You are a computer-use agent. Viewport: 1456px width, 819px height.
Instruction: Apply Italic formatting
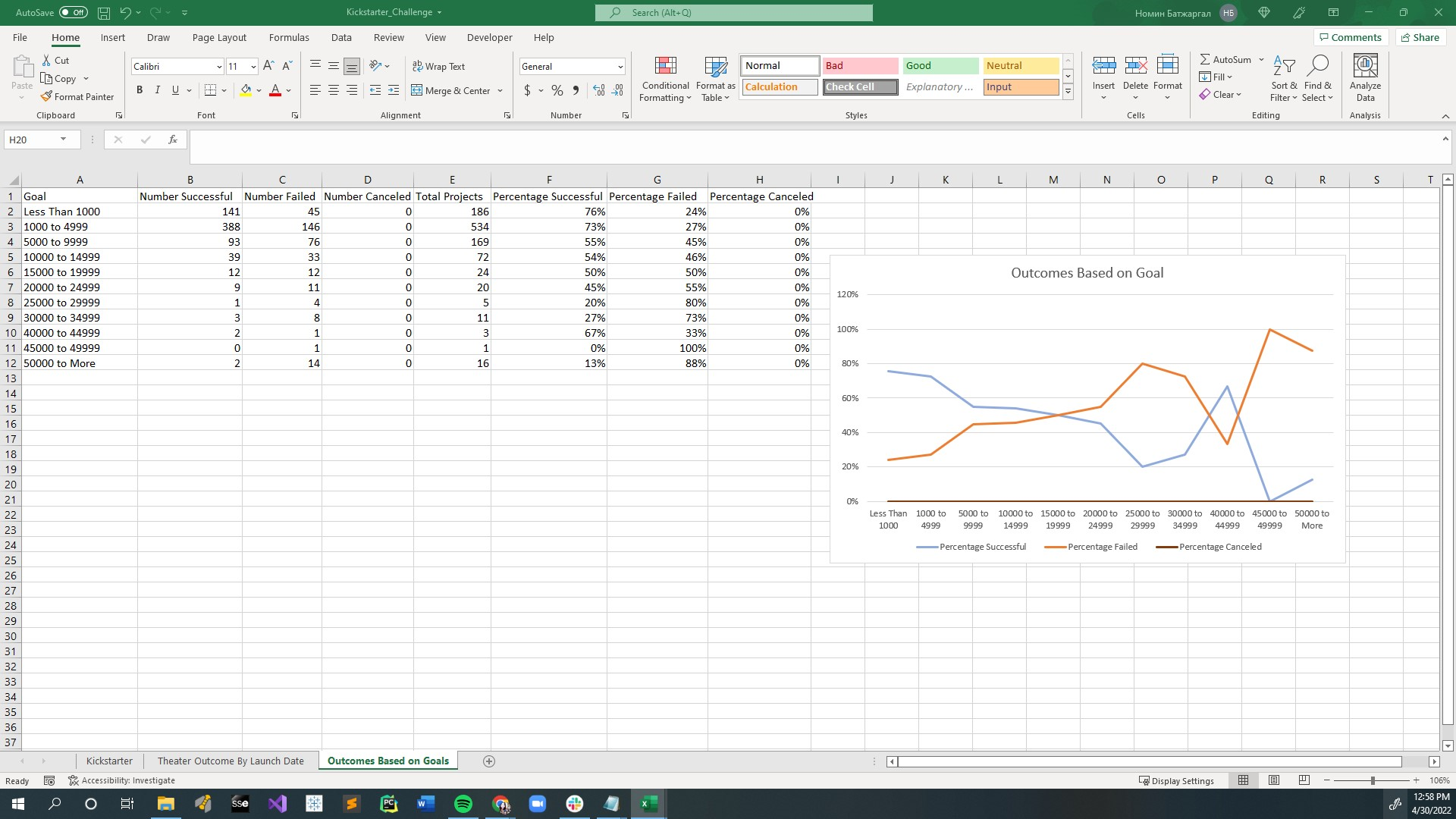[x=158, y=90]
